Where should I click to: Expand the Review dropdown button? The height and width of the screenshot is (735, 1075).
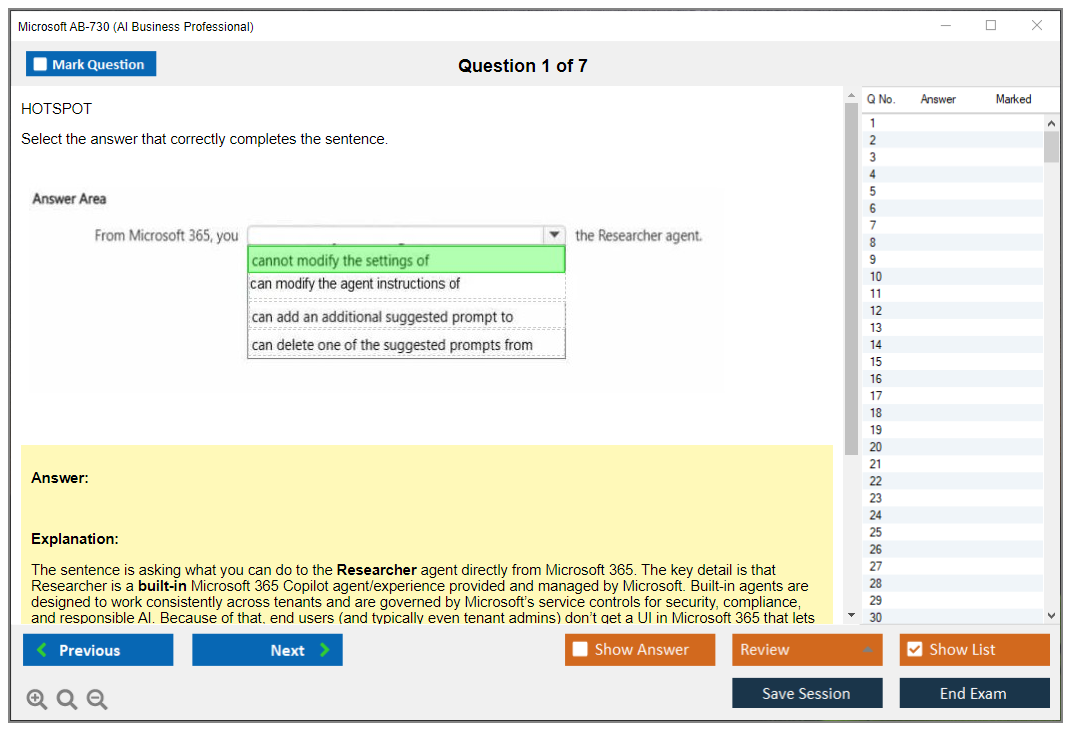(867, 650)
